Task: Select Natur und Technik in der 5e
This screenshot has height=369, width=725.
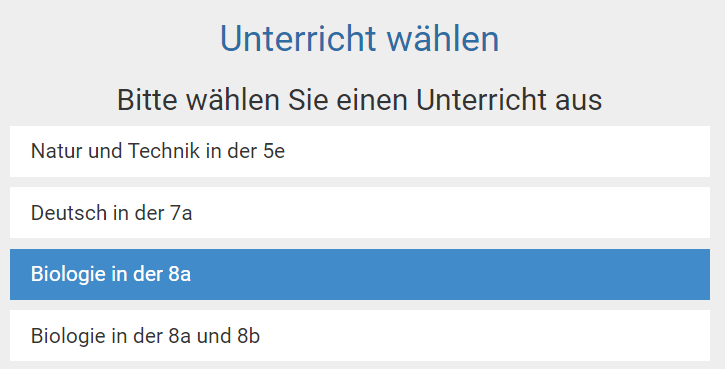Action: pos(360,151)
